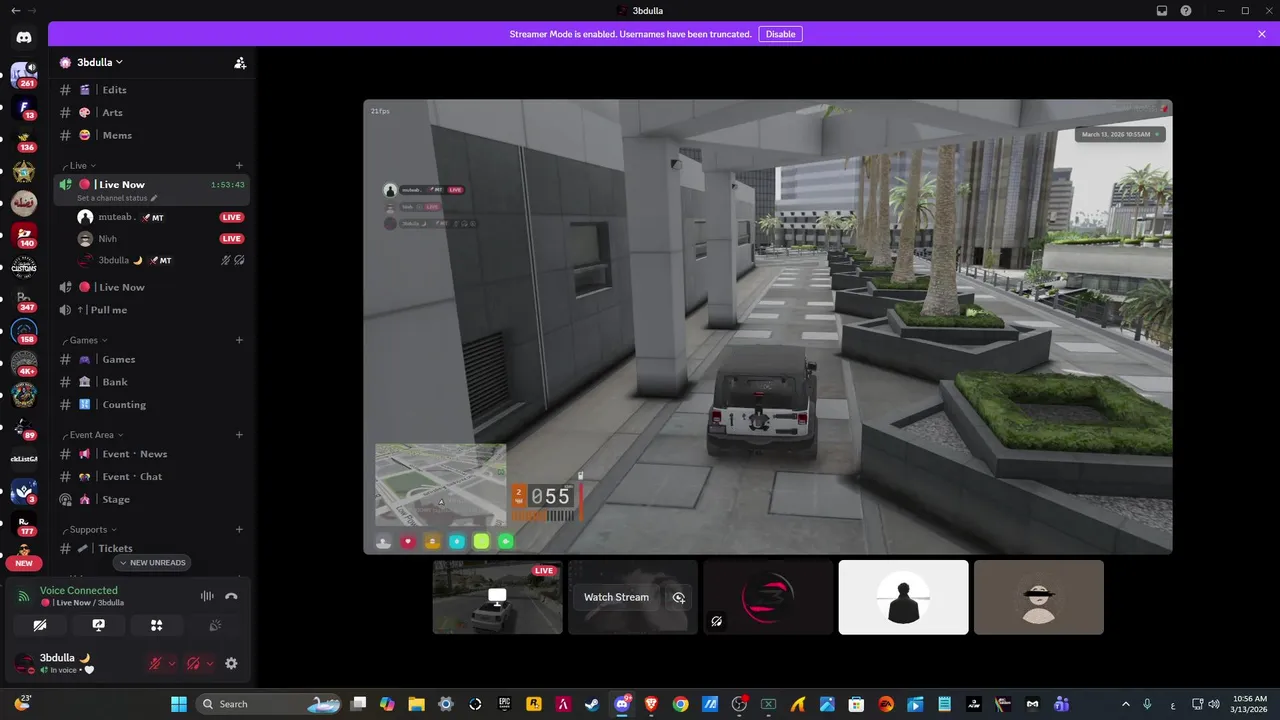
Task: Unmute the microphone in the user panel
Action: (x=155, y=663)
